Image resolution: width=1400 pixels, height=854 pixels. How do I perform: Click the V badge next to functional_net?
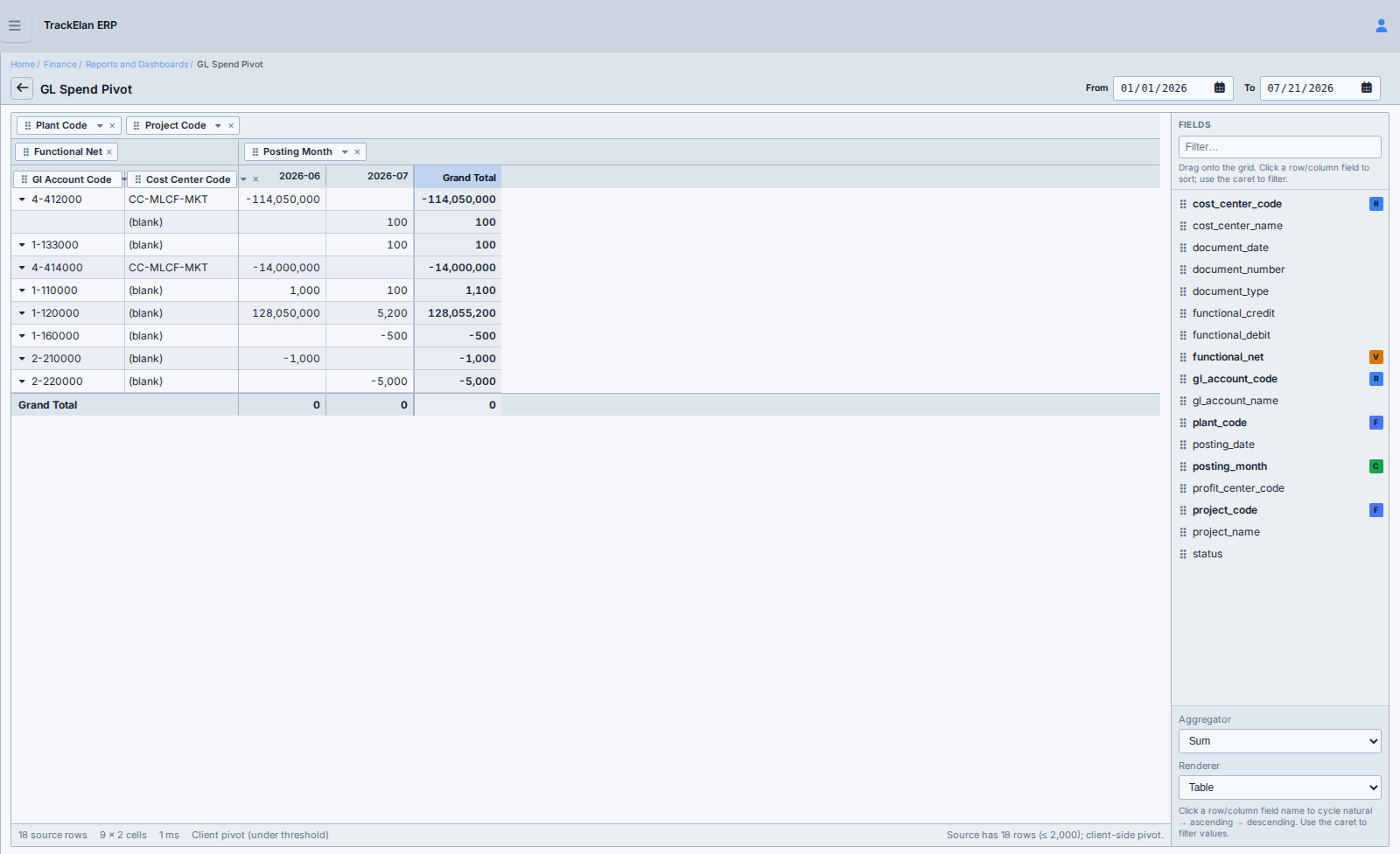coord(1376,357)
